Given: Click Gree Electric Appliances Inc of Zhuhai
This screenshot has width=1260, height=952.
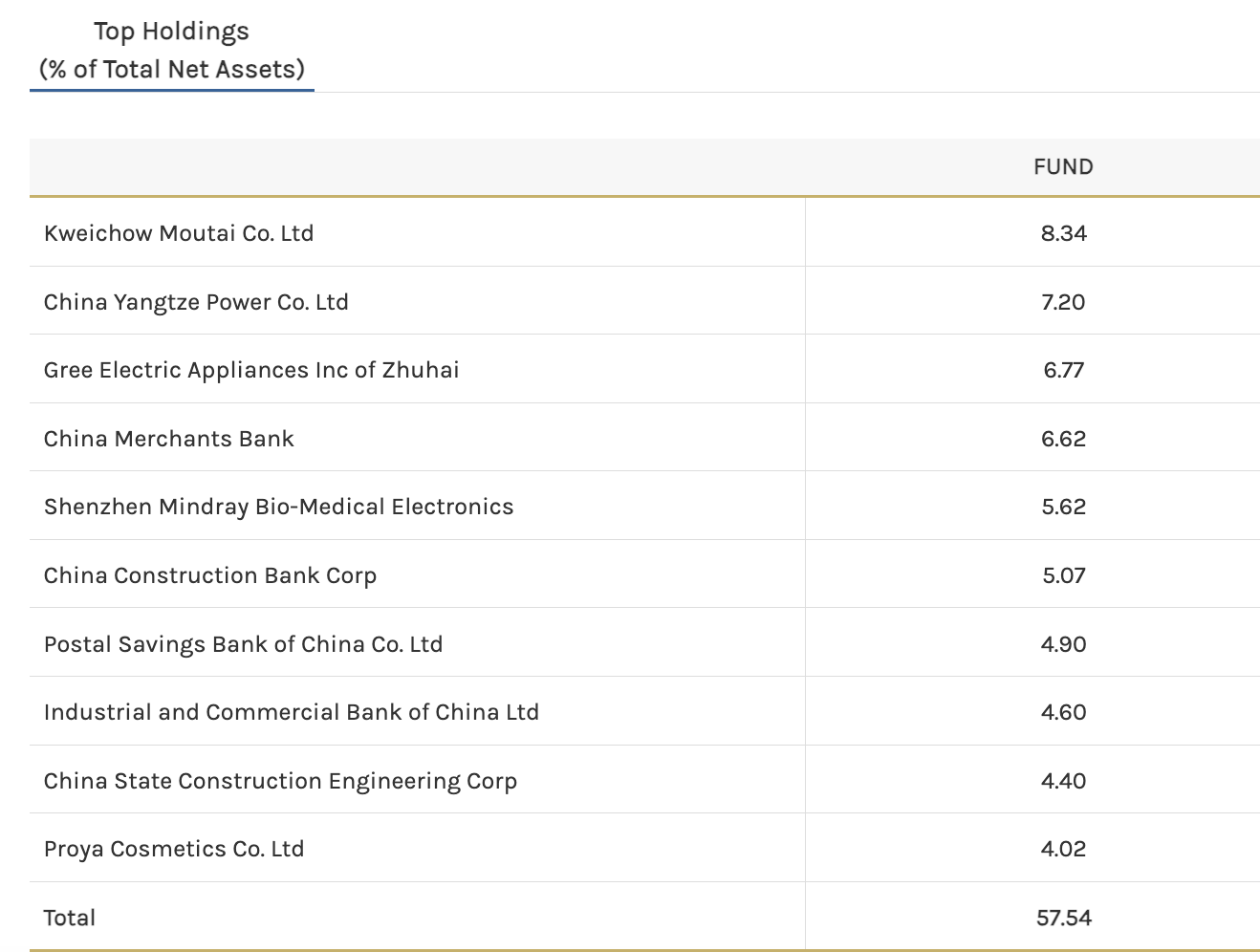Looking at the screenshot, I should [x=251, y=370].
